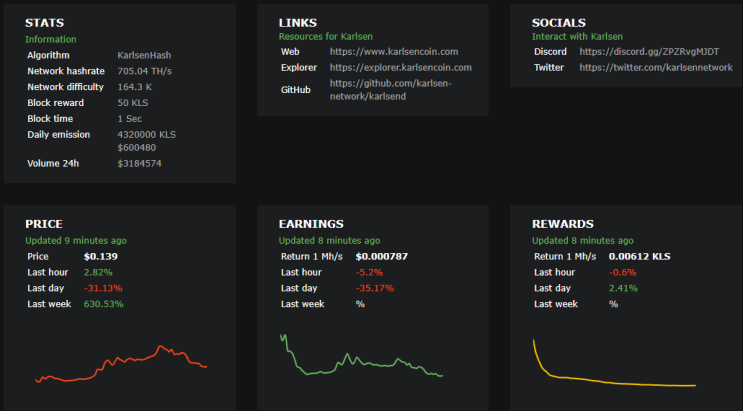Click the PRICE panel heading
The width and height of the screenshot is (743, 411).
[44, 224]
